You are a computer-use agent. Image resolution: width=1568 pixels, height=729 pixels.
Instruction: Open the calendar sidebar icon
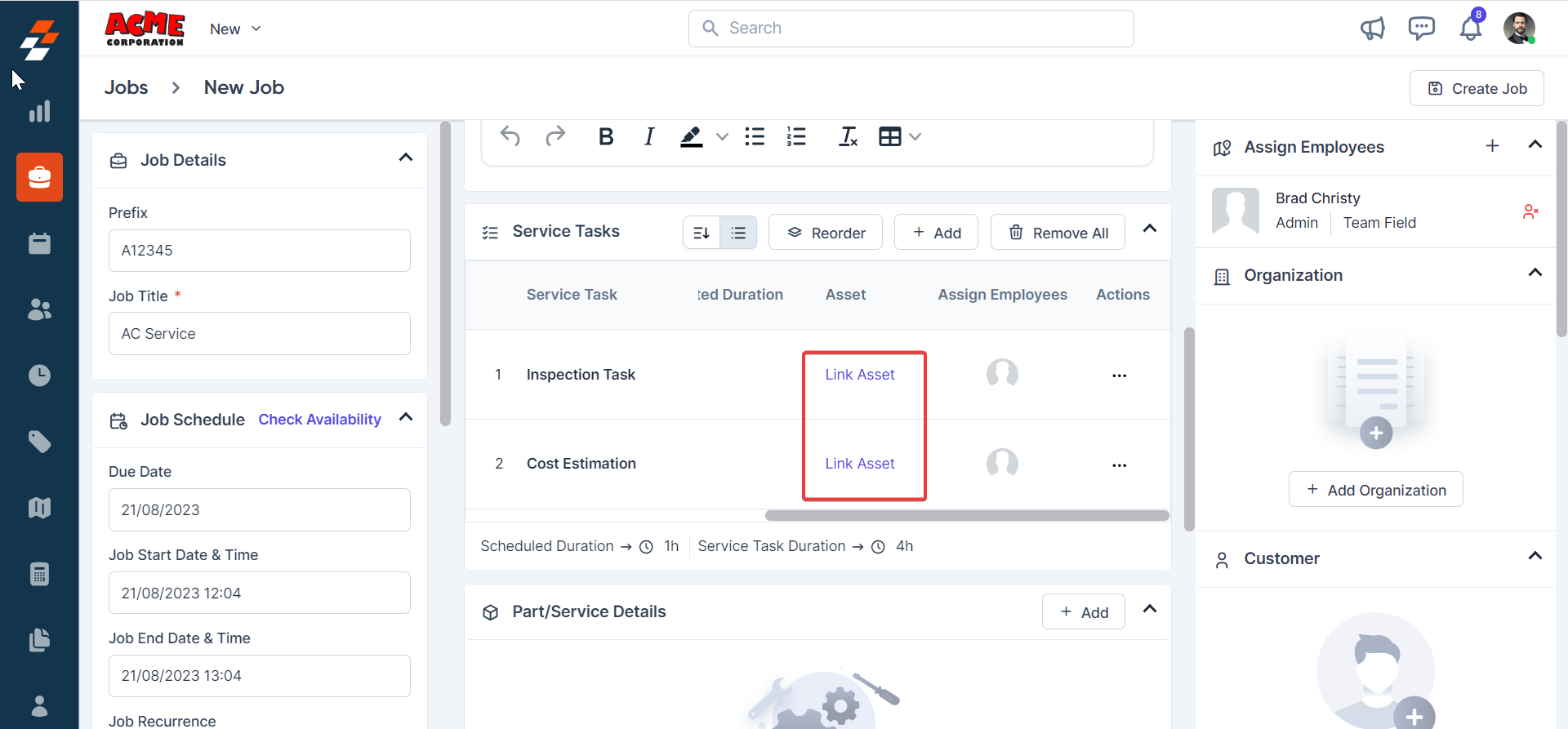tap(39, 243)
